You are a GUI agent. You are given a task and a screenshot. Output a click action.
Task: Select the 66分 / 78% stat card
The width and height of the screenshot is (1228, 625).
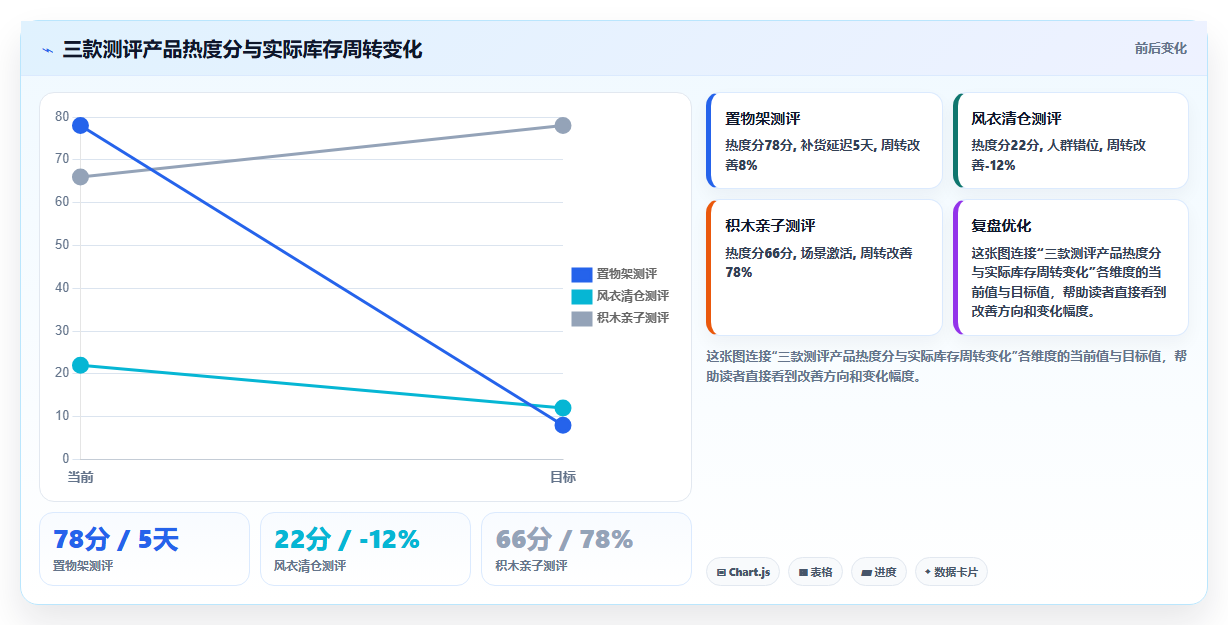(586, 549)
